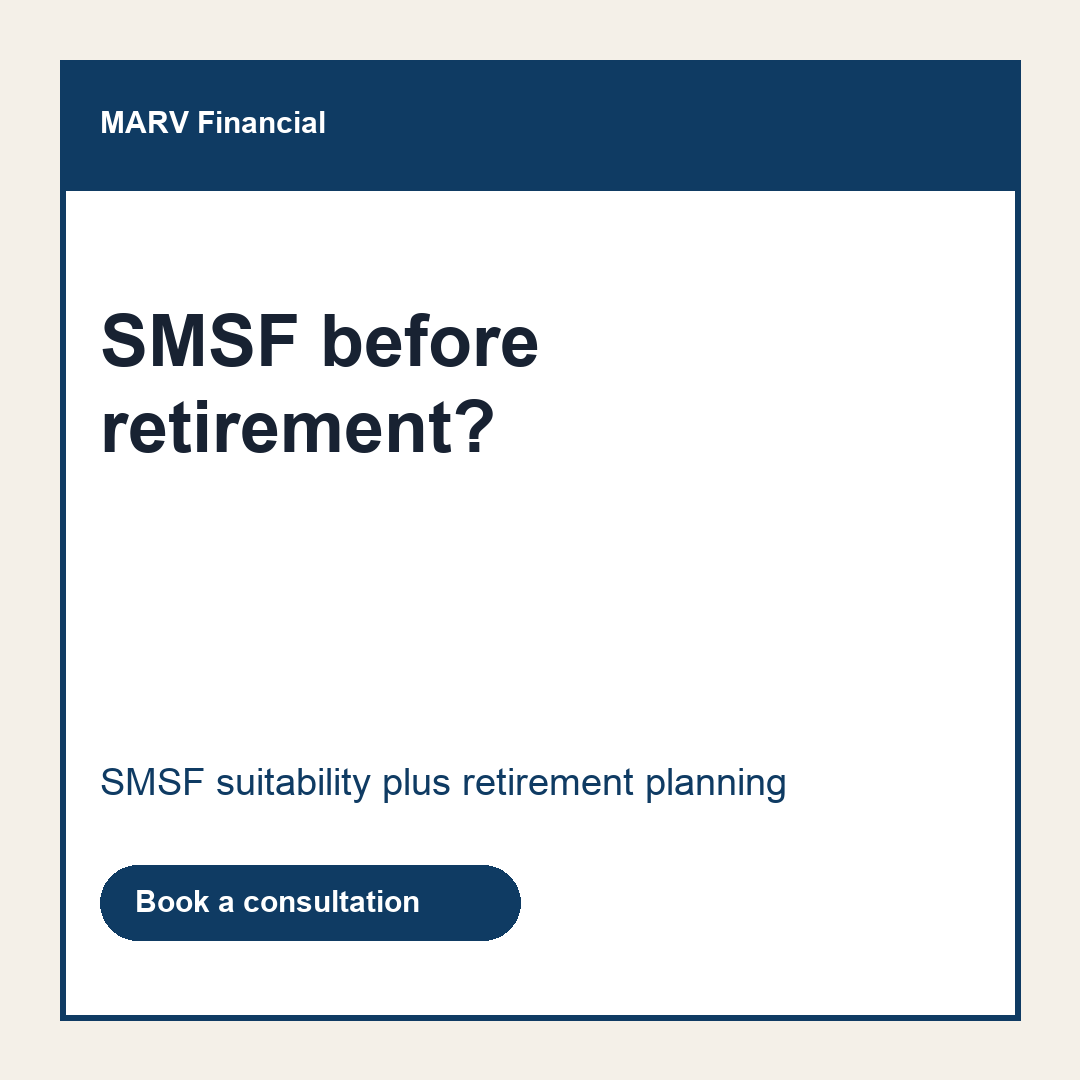
Task: Click the word plus in the tagline
Action: tap(416, 783)
